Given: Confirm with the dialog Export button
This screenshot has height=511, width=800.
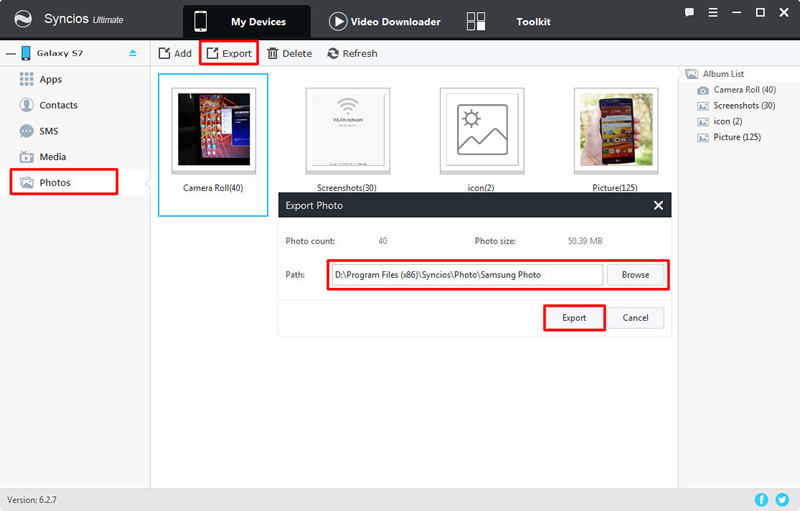Looking at the screenshot, I should coord(574,318).
